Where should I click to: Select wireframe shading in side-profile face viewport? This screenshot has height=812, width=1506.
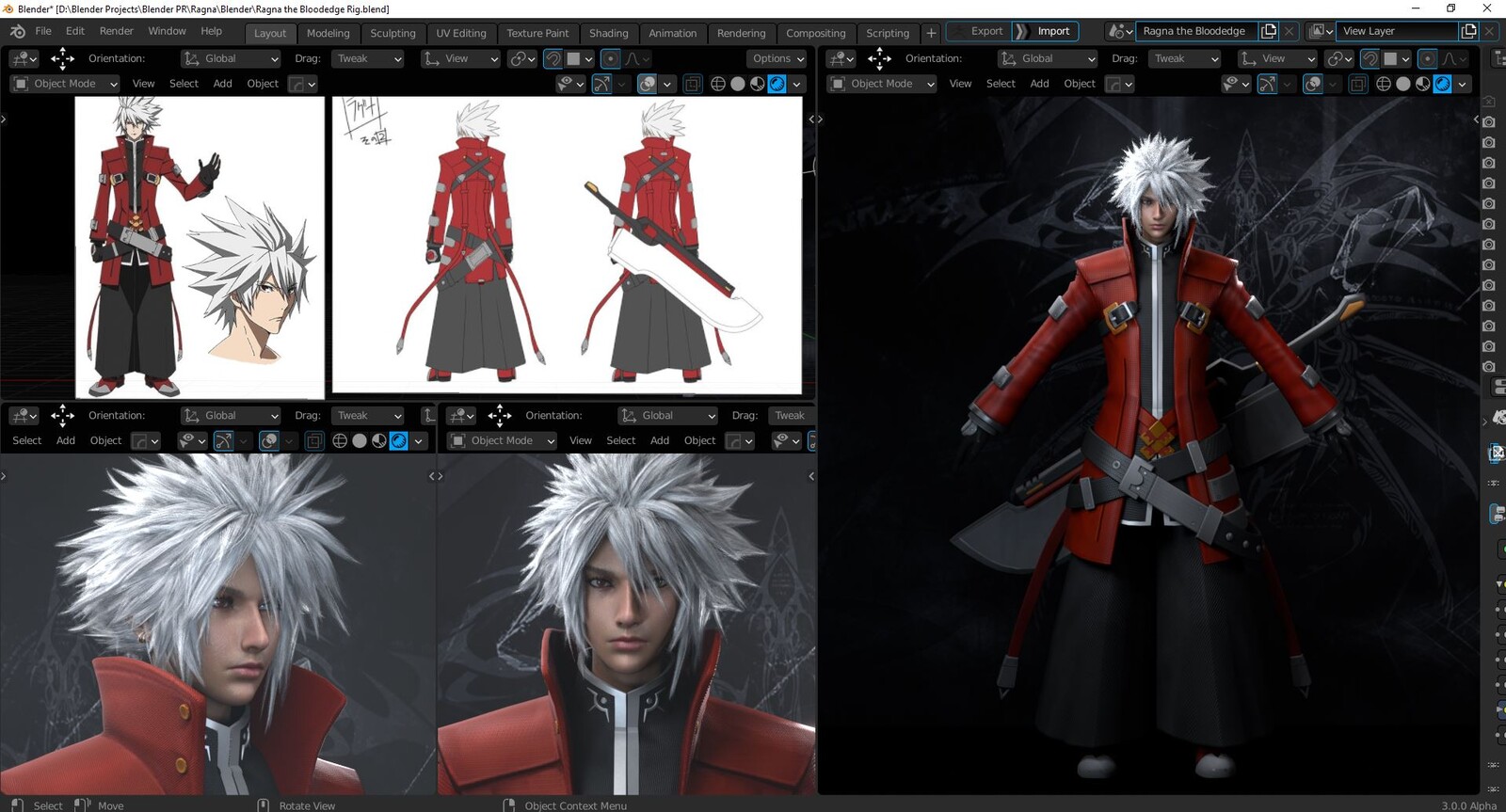click(340, 440)
